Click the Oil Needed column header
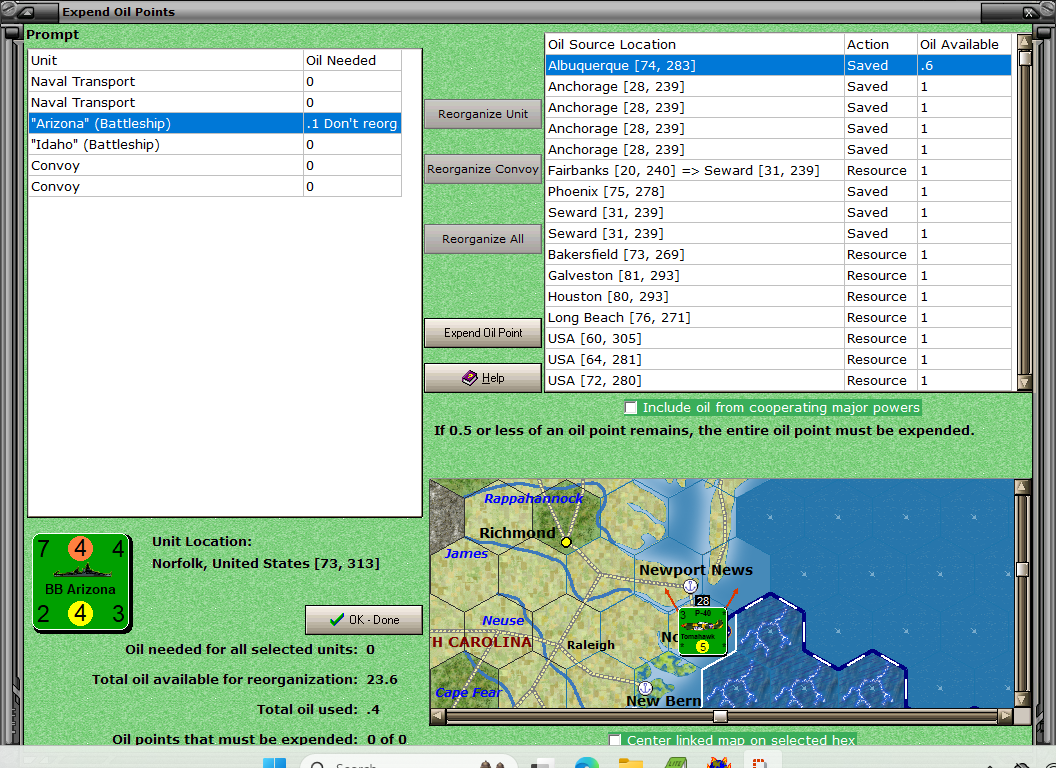The image size is (1056, 768). 352,60
